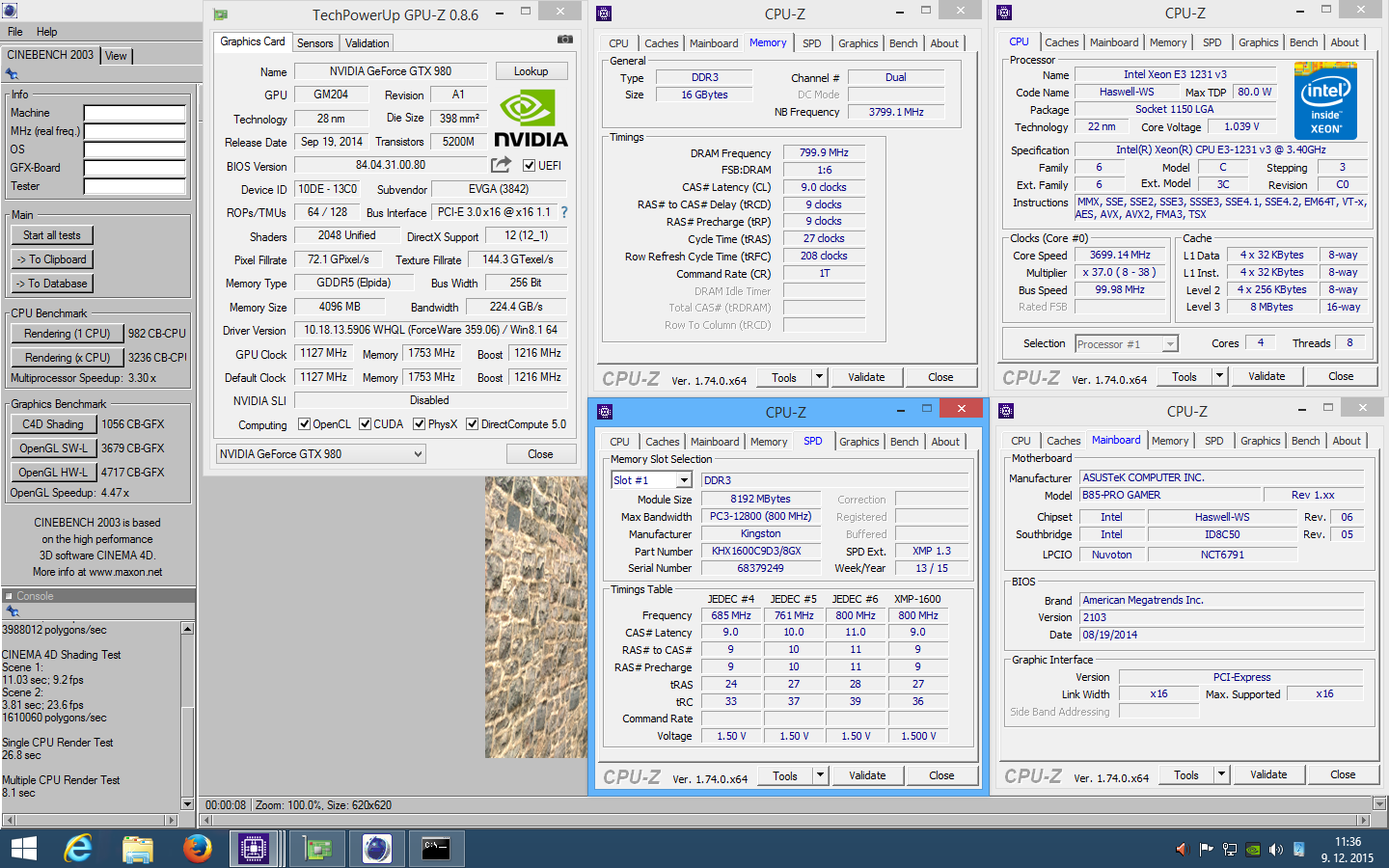Click the Console panel pin icon
The image size is (1389, 868).
[x=13, y=611]
